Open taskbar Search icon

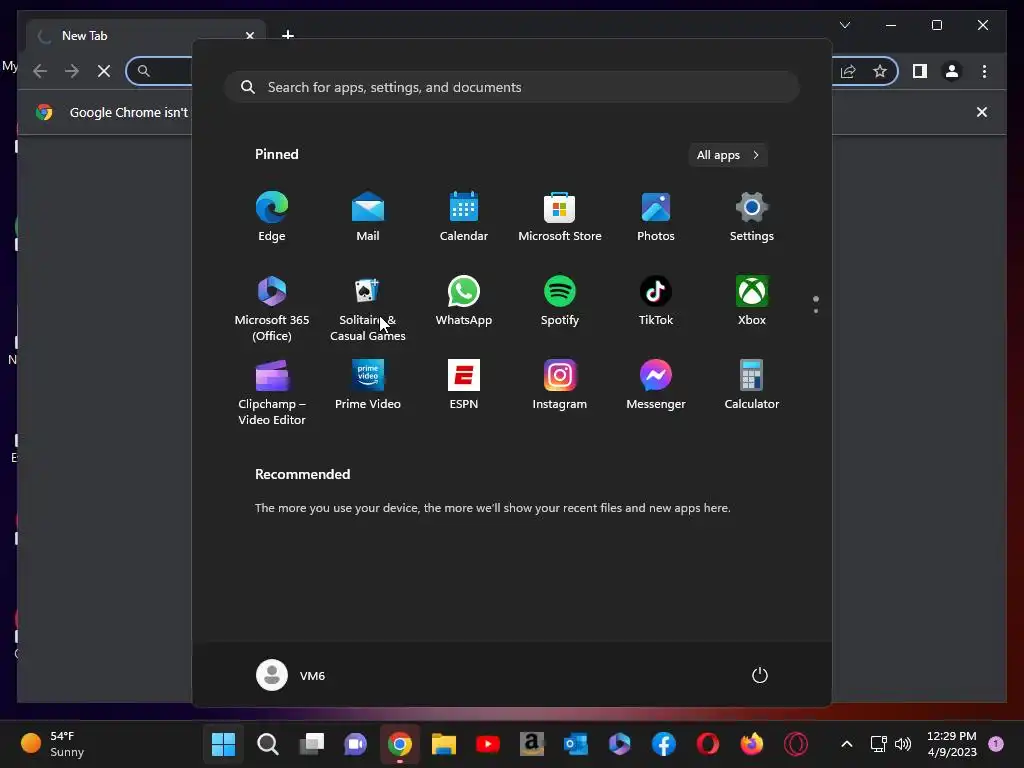point(268,743)
